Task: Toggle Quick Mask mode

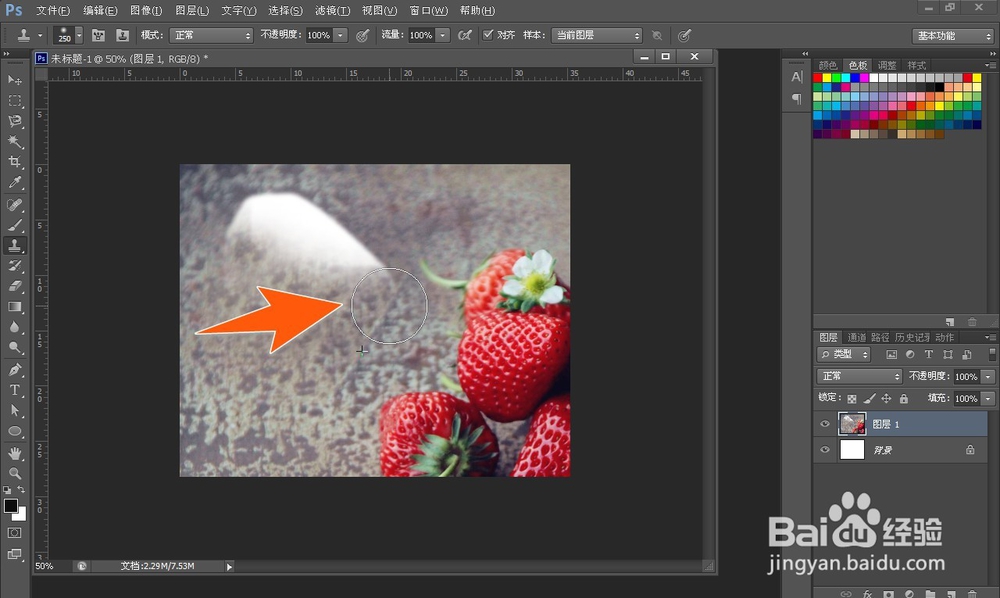Action: click(14, 533)
